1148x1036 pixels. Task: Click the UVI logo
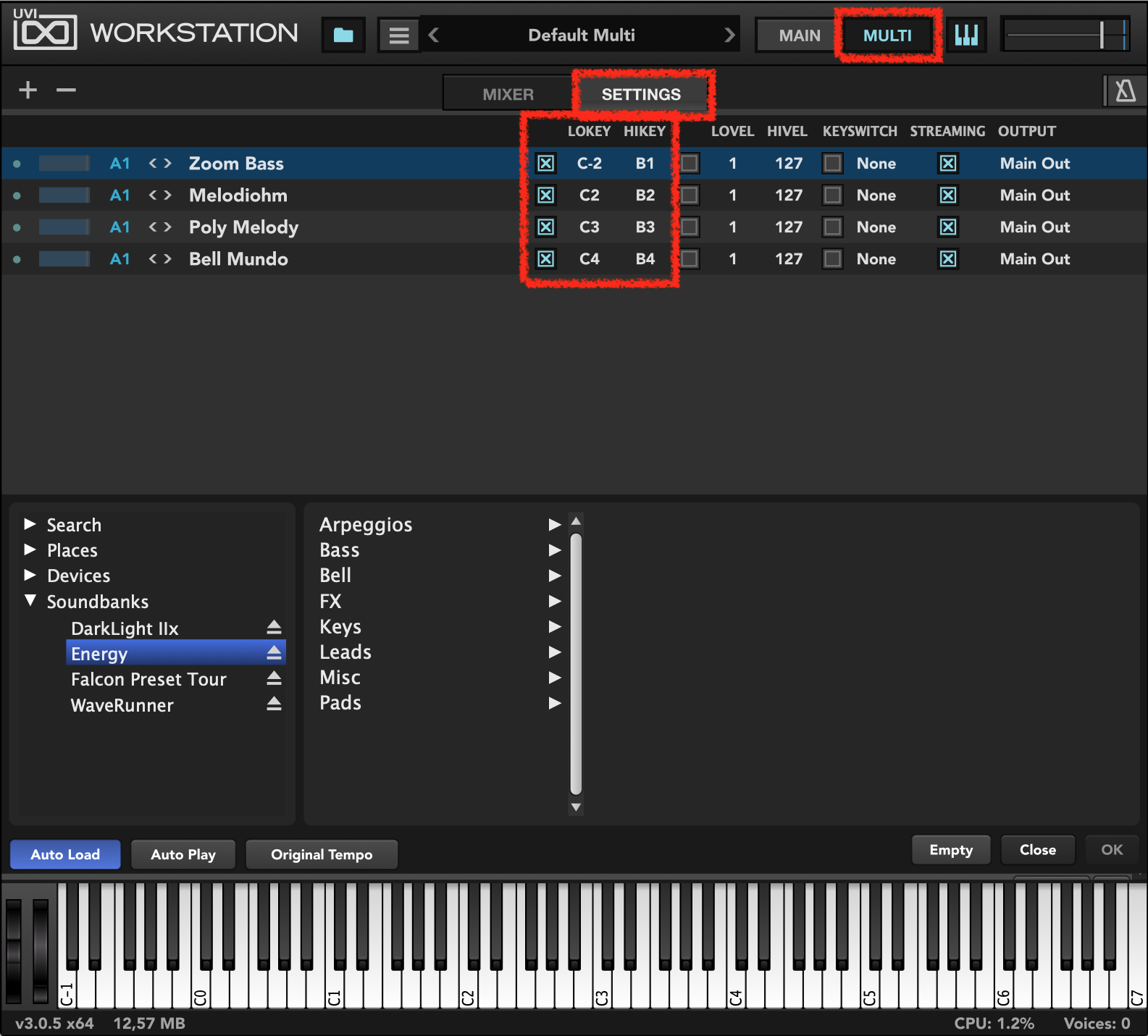pos(45,29)
